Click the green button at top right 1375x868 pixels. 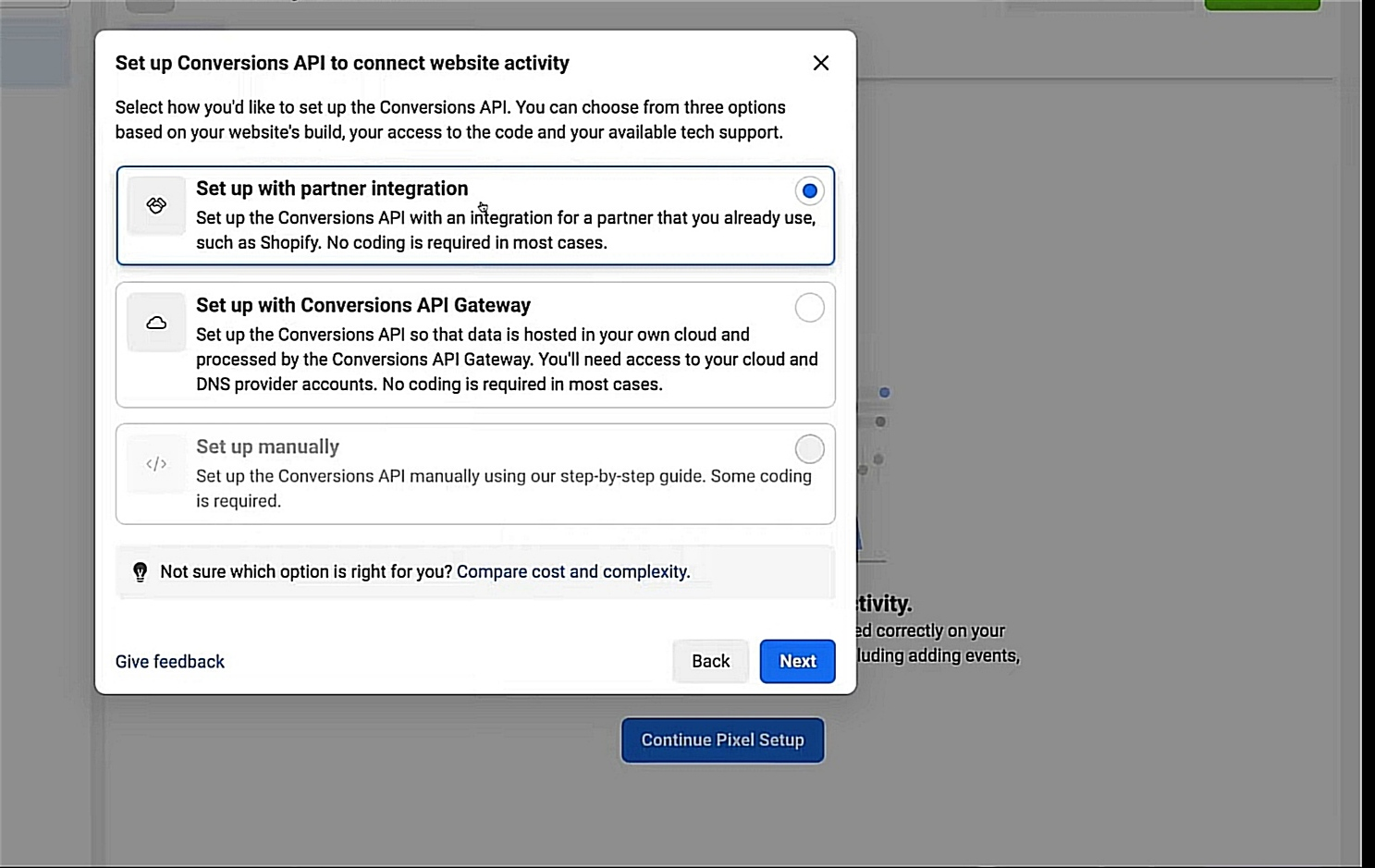1261,5
